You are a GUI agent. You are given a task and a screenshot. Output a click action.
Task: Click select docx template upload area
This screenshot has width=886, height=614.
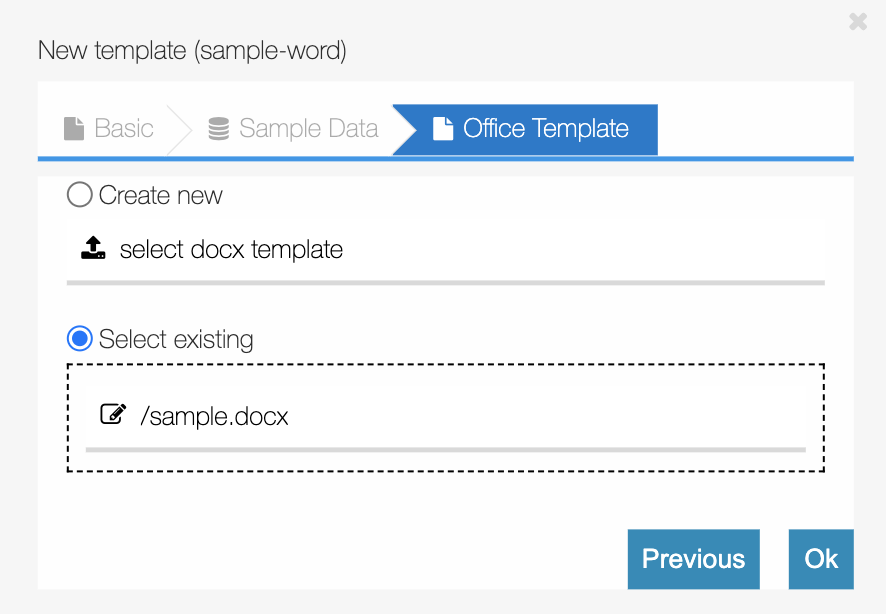(x=230, y=248)
